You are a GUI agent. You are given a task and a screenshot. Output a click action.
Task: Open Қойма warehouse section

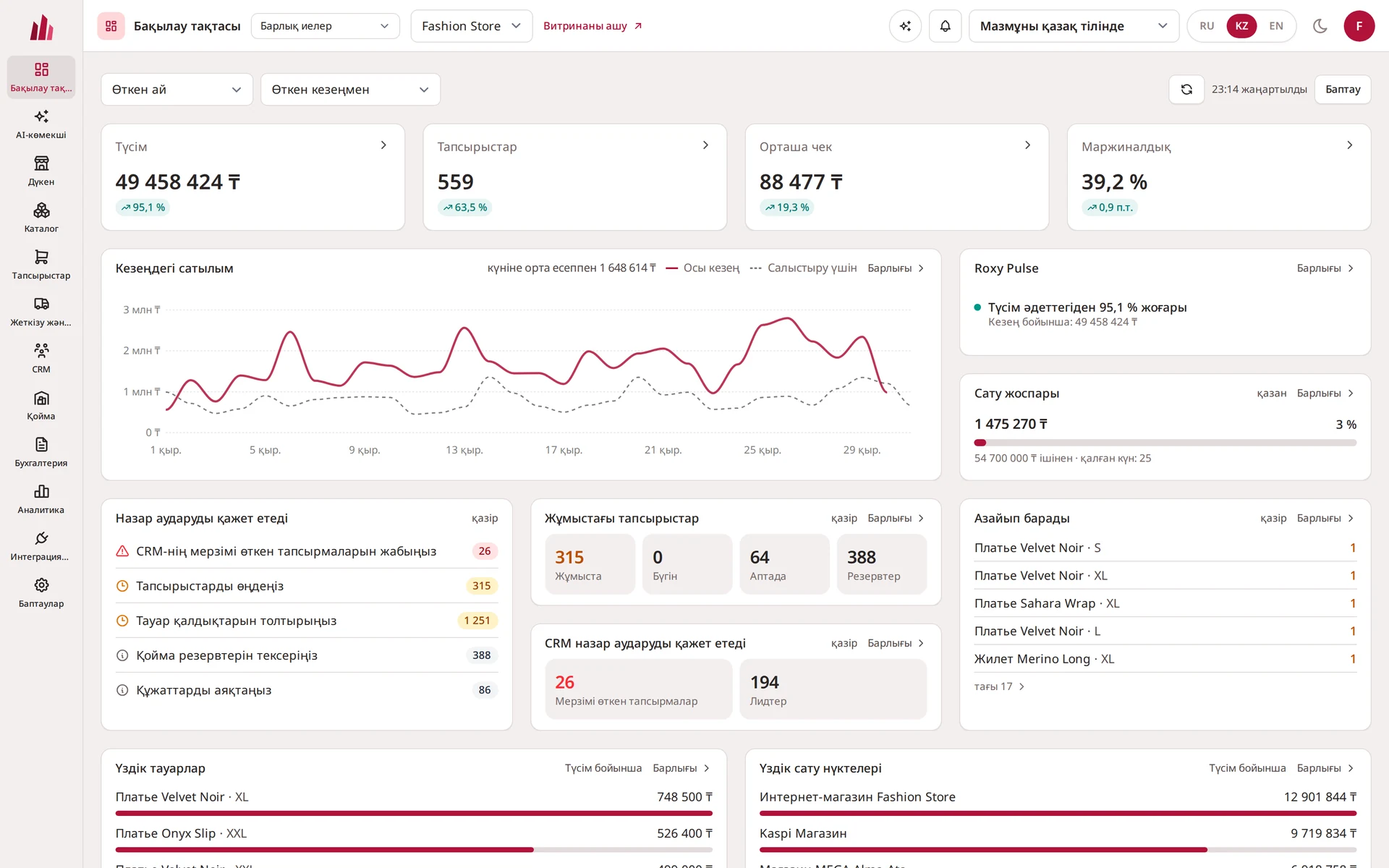(x=41, y=406)
